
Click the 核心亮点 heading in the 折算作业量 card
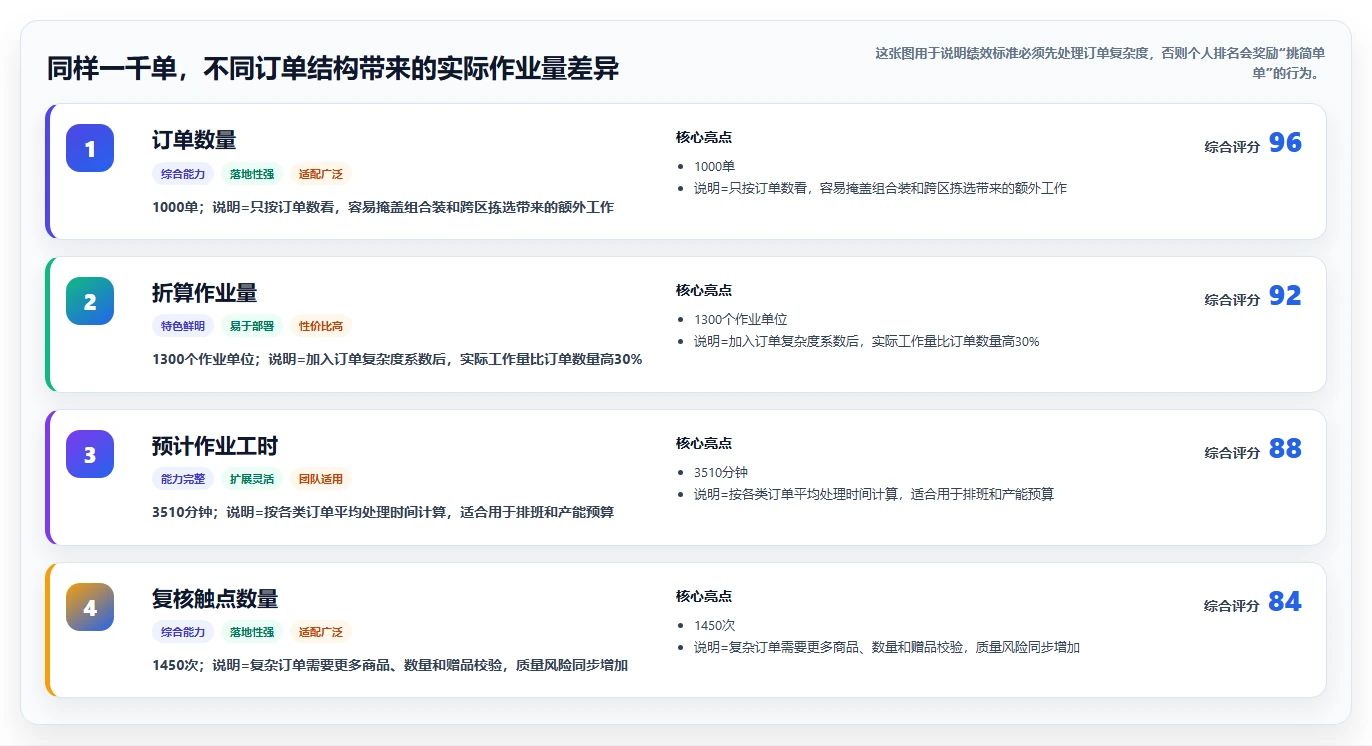[x=704, y=291]
